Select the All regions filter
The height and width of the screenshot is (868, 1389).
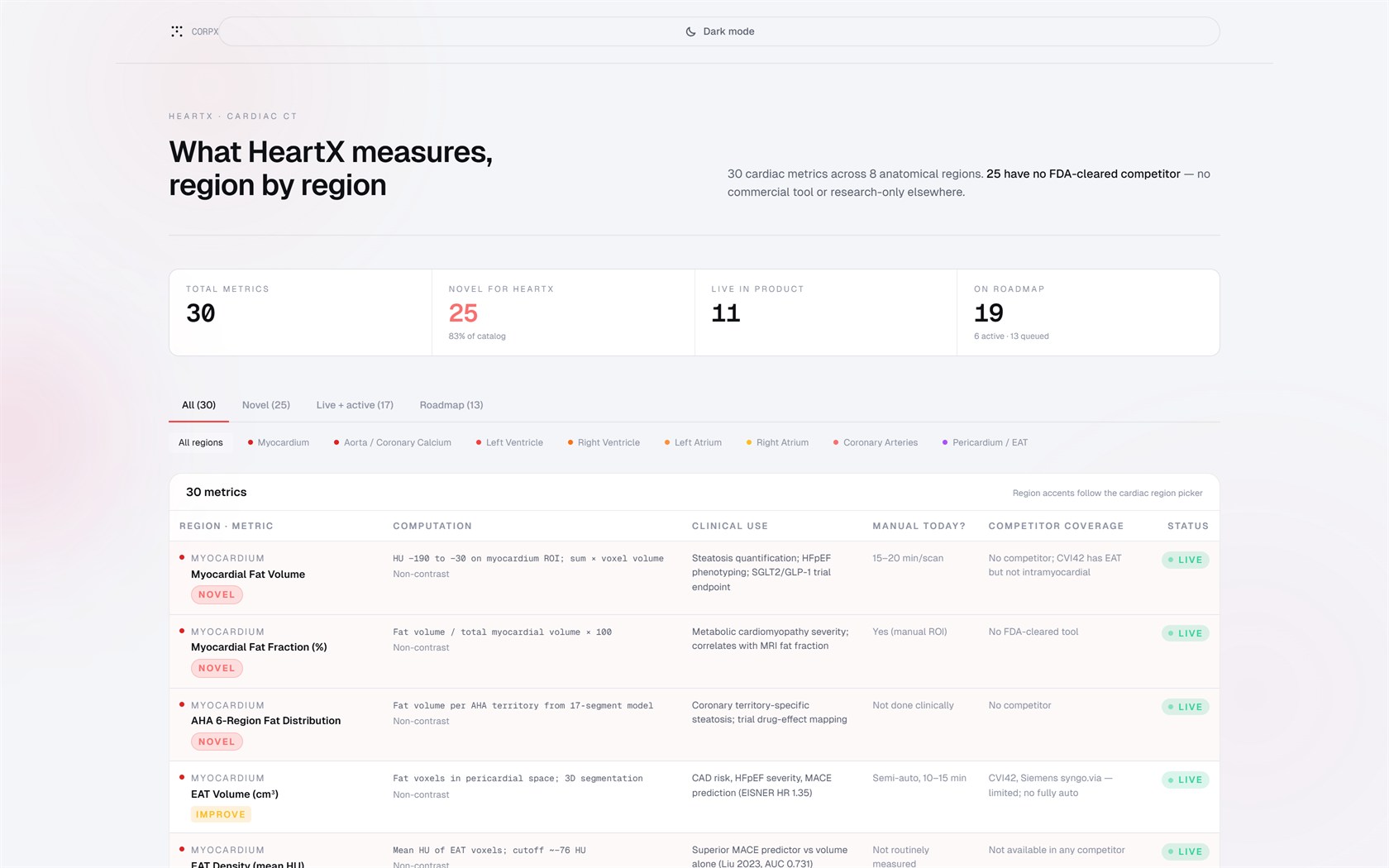click(x=201, y=442)
